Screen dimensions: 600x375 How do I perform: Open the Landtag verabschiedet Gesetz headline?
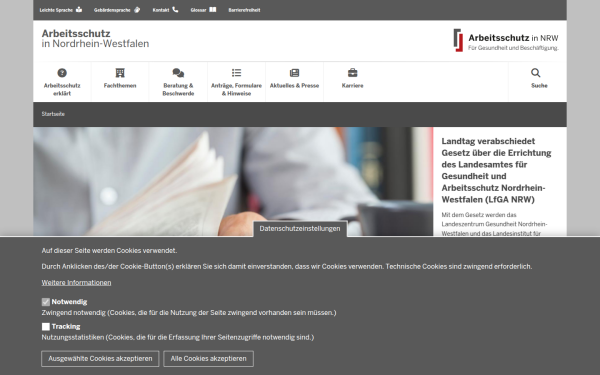[x=496, y=170]
